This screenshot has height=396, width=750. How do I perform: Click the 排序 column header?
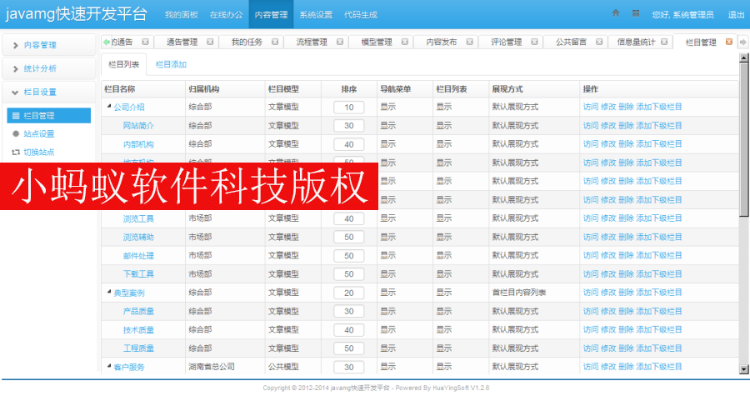(349, 89)
